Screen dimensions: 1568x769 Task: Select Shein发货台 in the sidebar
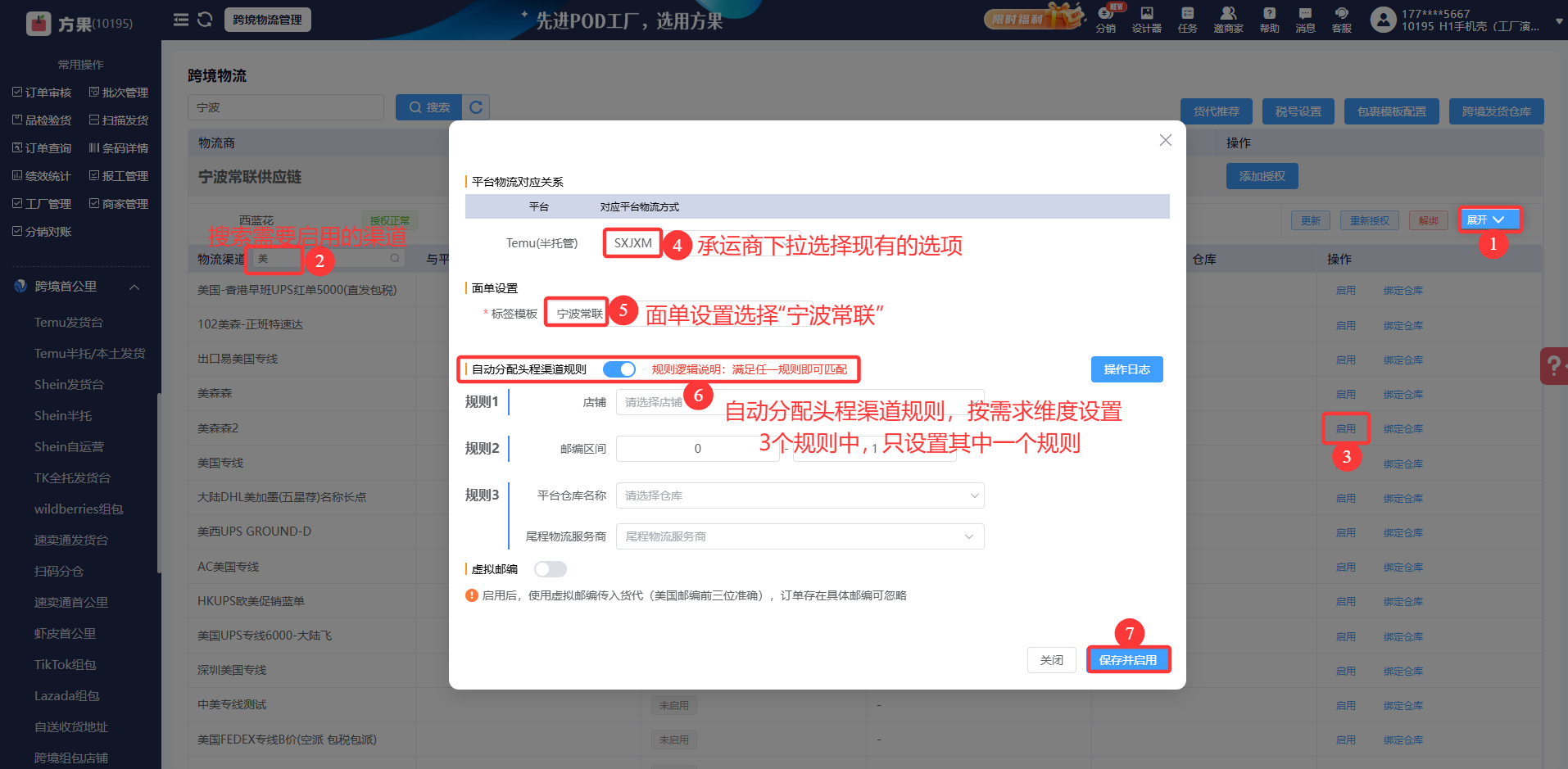pos(69,385)
